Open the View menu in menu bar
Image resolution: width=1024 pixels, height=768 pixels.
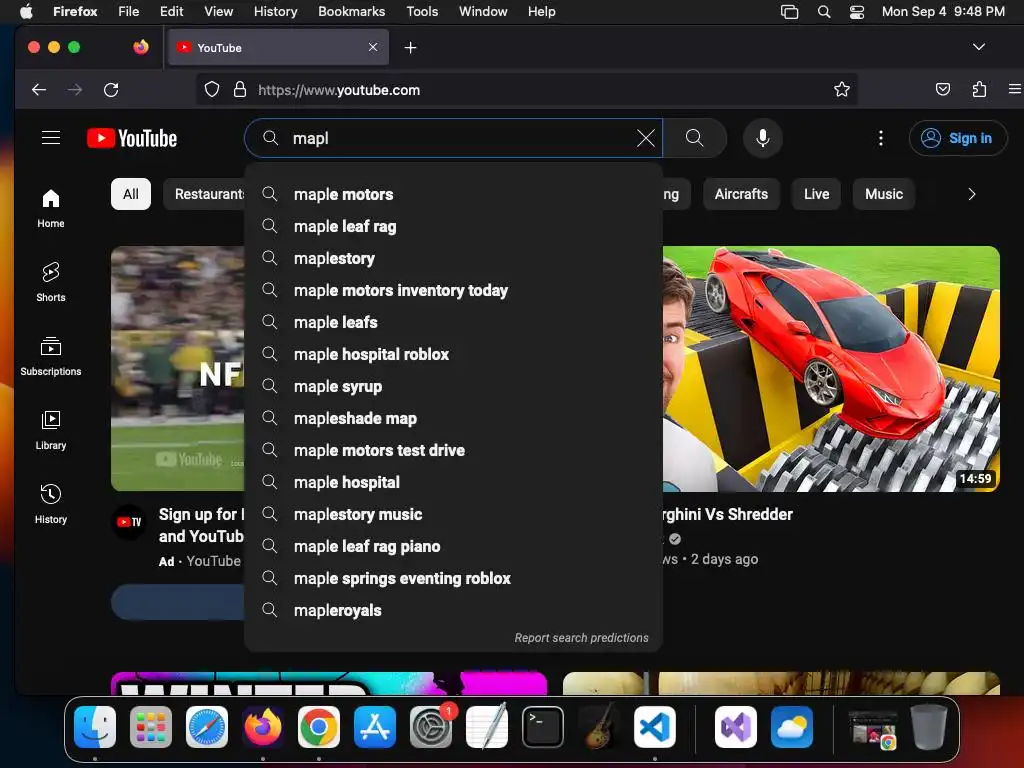(218, 11)
